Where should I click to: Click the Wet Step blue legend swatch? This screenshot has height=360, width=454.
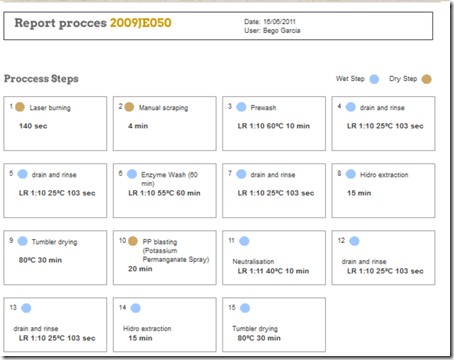click(x=374, y=79)
